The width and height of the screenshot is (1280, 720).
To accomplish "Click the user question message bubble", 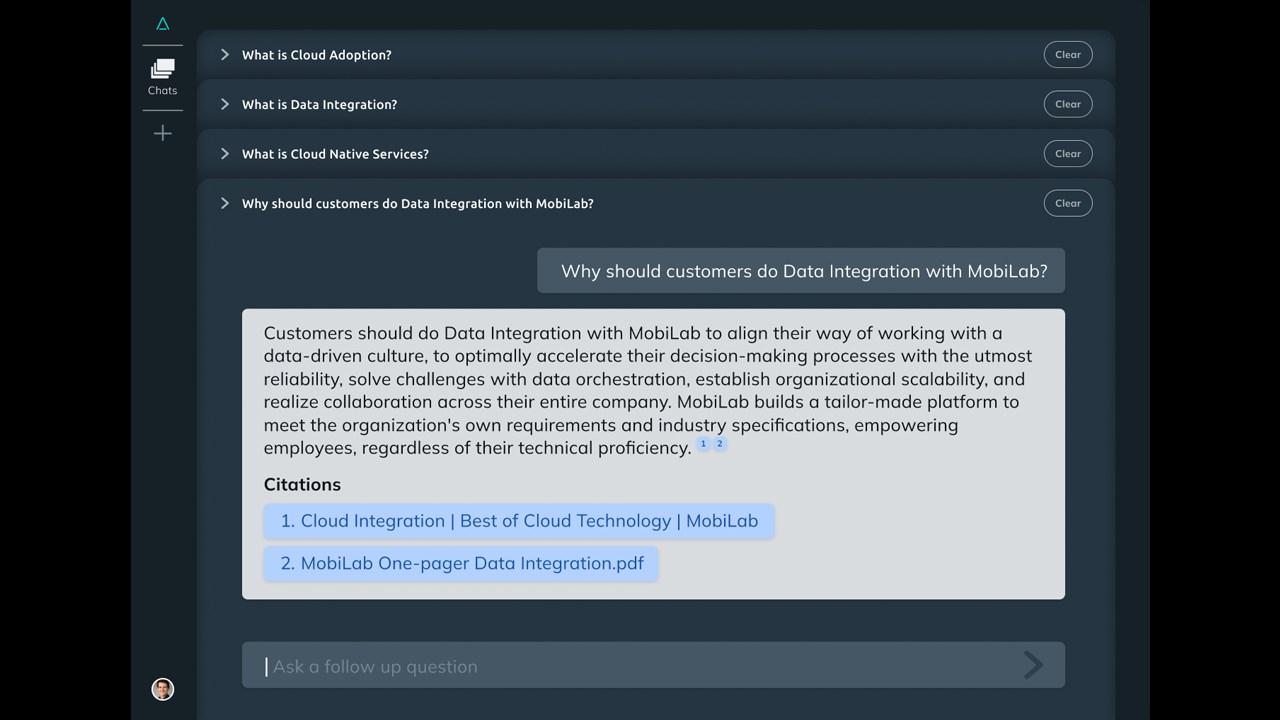I will (801, 271).
